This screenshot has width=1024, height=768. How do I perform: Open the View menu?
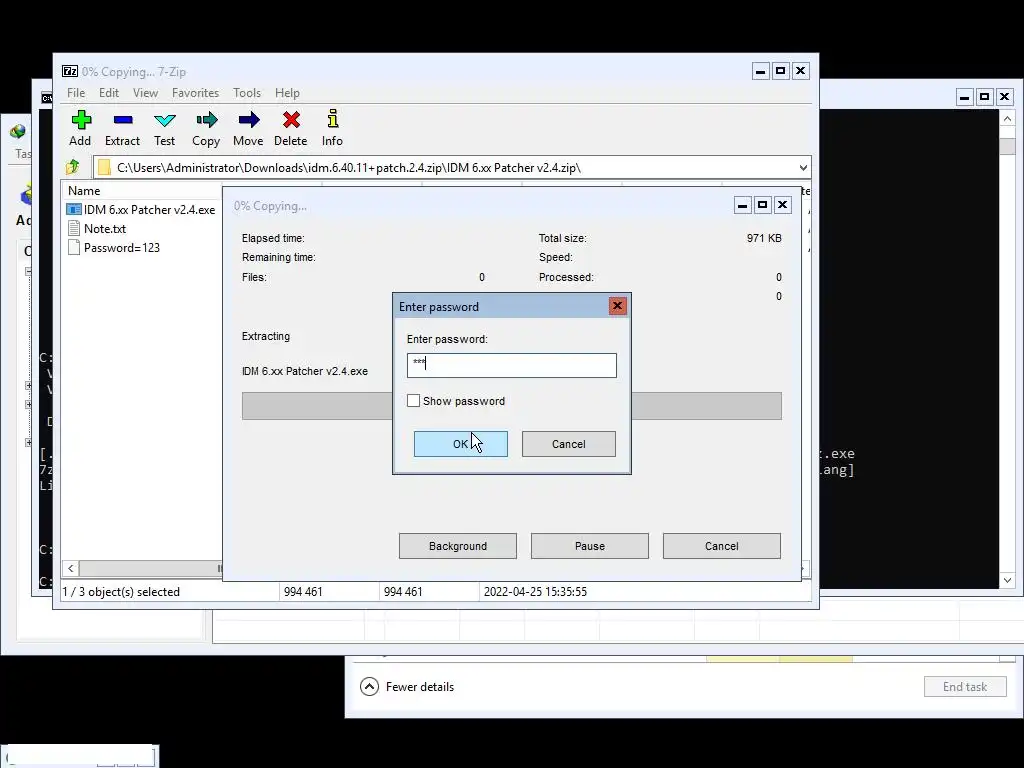tap(145, 93)
